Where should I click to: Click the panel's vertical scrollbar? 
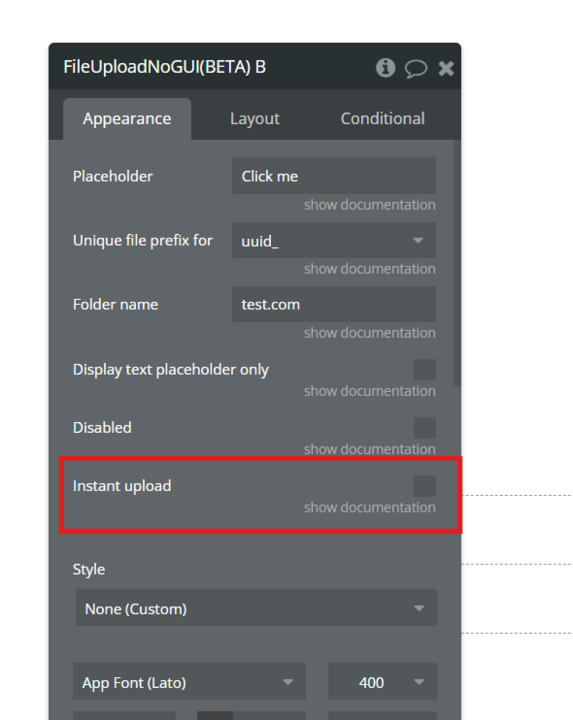pos(456,264)
